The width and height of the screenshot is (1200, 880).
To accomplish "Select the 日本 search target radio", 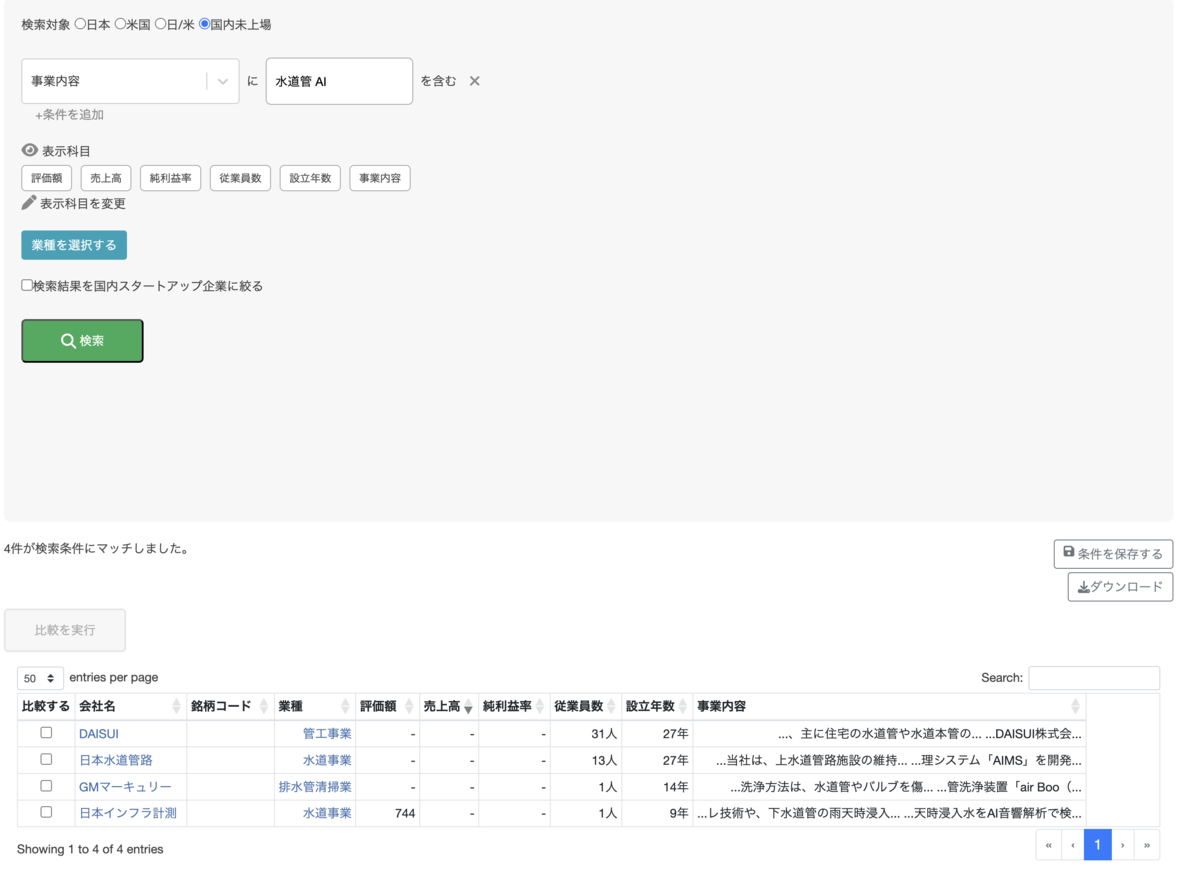I will [x=81, y=24].
